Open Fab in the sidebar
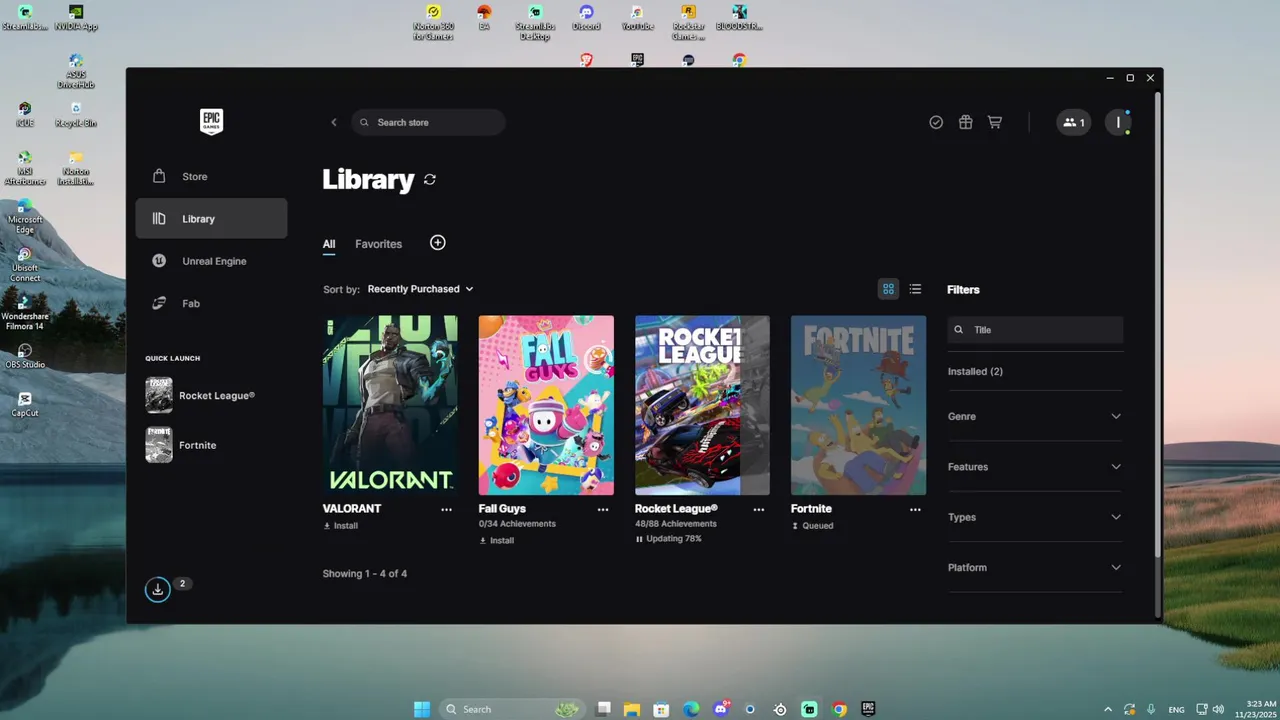1280x720 pixels. pos(211,303)
